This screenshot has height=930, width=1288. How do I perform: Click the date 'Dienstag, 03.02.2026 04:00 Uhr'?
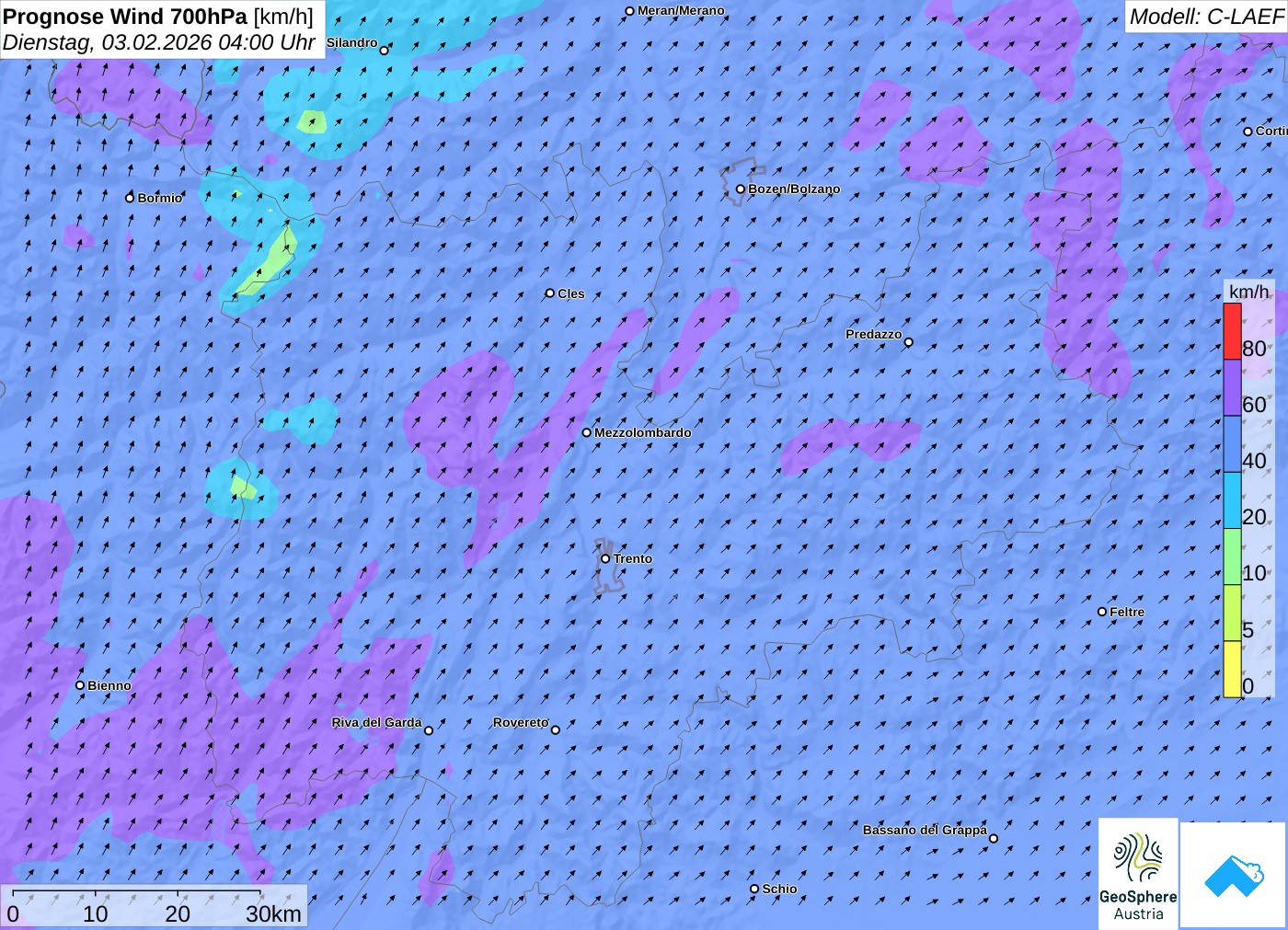[x=159, y=42]
